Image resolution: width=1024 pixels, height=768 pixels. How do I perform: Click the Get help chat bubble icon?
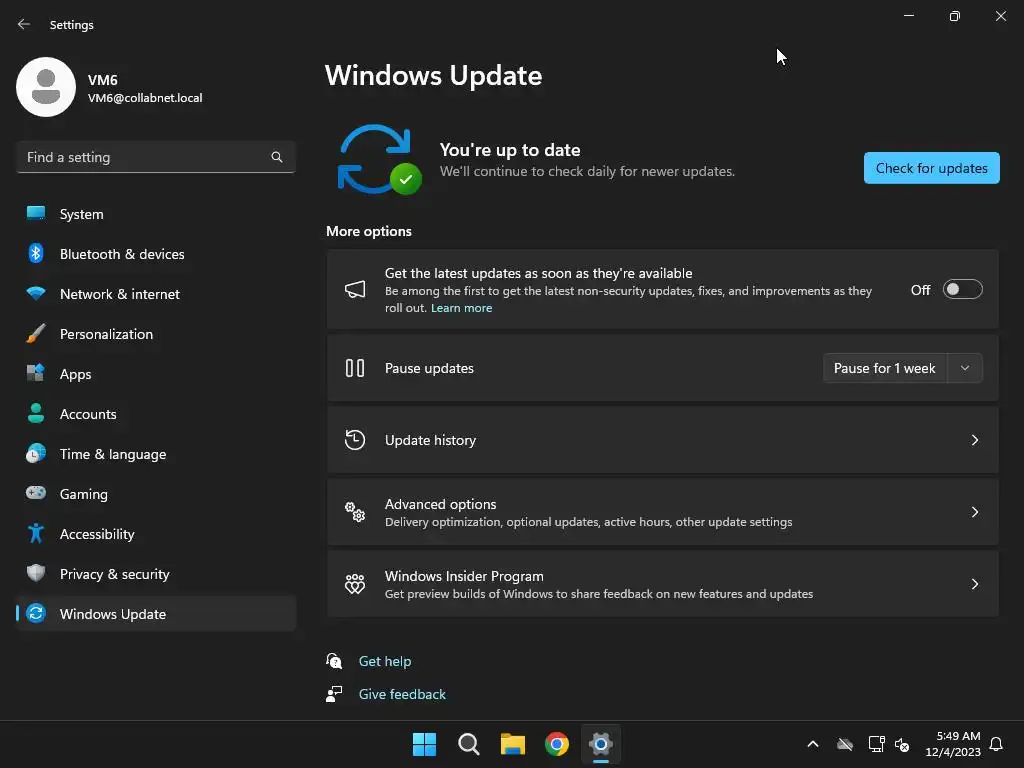tap(334, 661)
